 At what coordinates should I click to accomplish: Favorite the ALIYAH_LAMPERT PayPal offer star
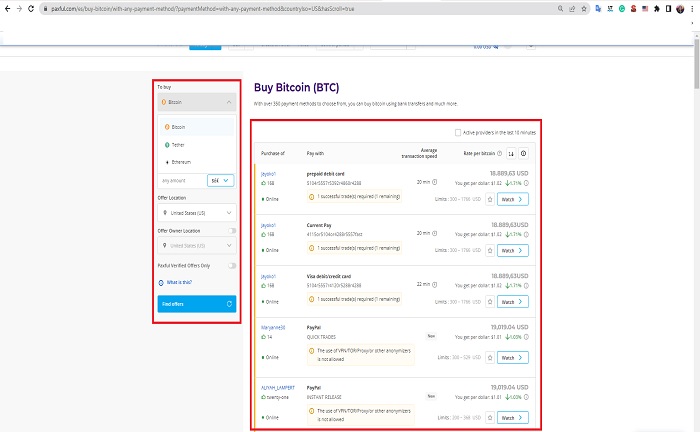490,418
